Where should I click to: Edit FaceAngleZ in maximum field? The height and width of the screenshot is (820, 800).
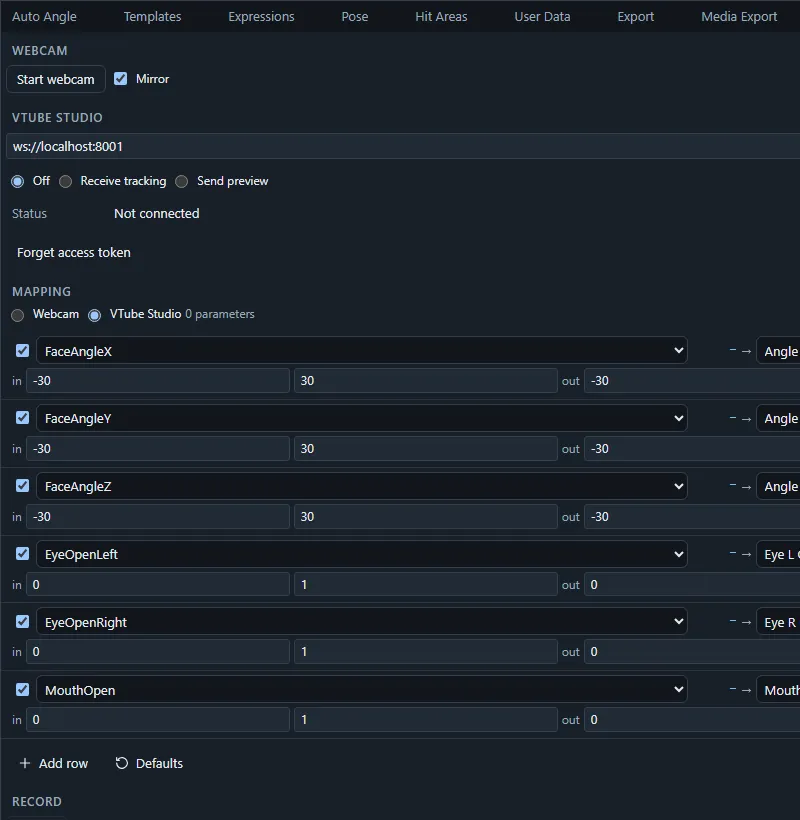coord(426,517)
